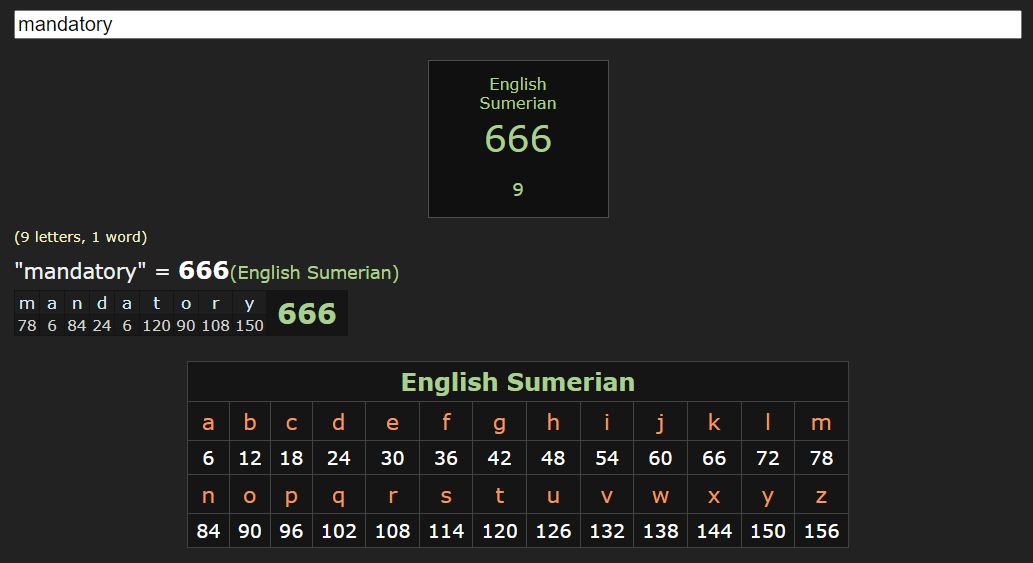Image resolution: width=1033 pixels, height=563 pixels.
Task: Click value 72 in the cipher table
Action: (x=768, y=458)
